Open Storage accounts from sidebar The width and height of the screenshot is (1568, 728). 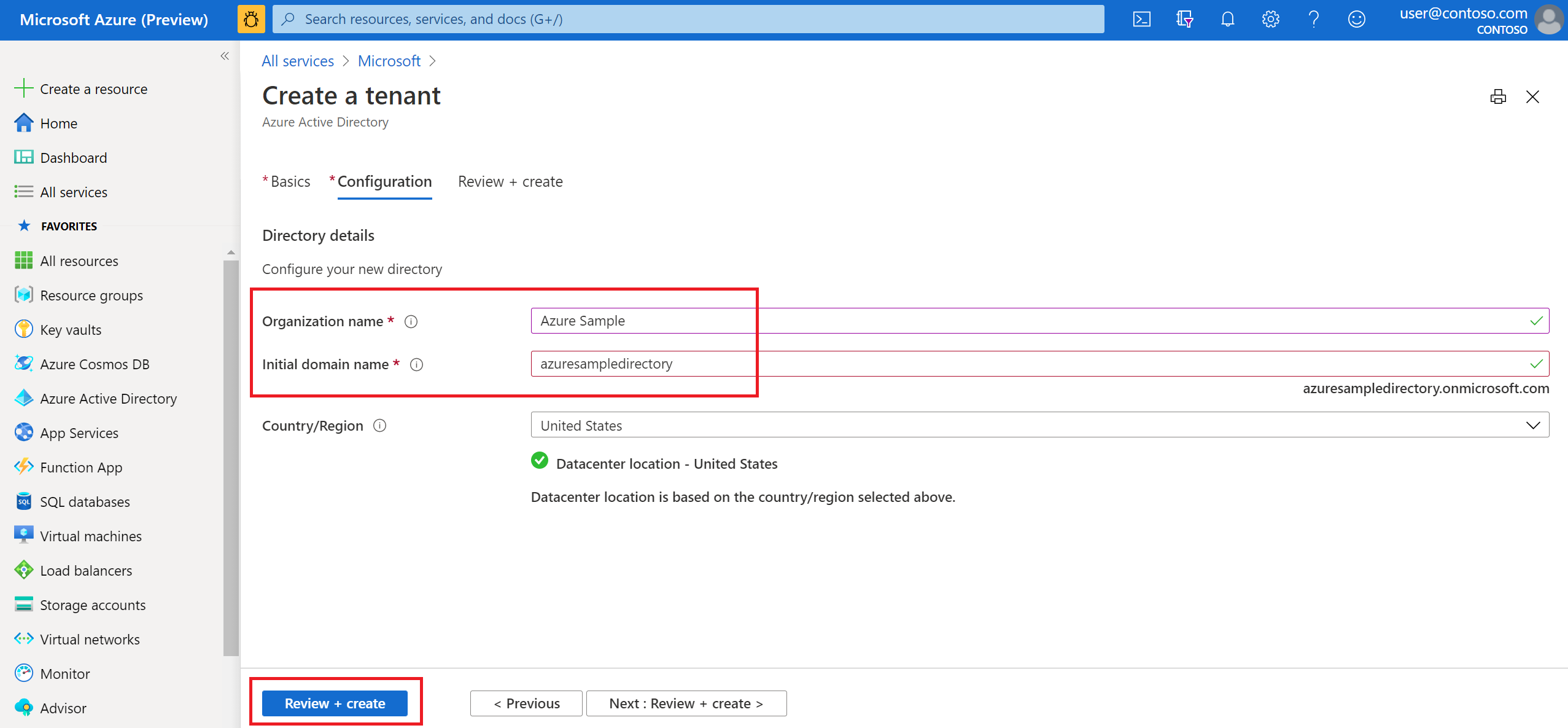tap(93, 605)
